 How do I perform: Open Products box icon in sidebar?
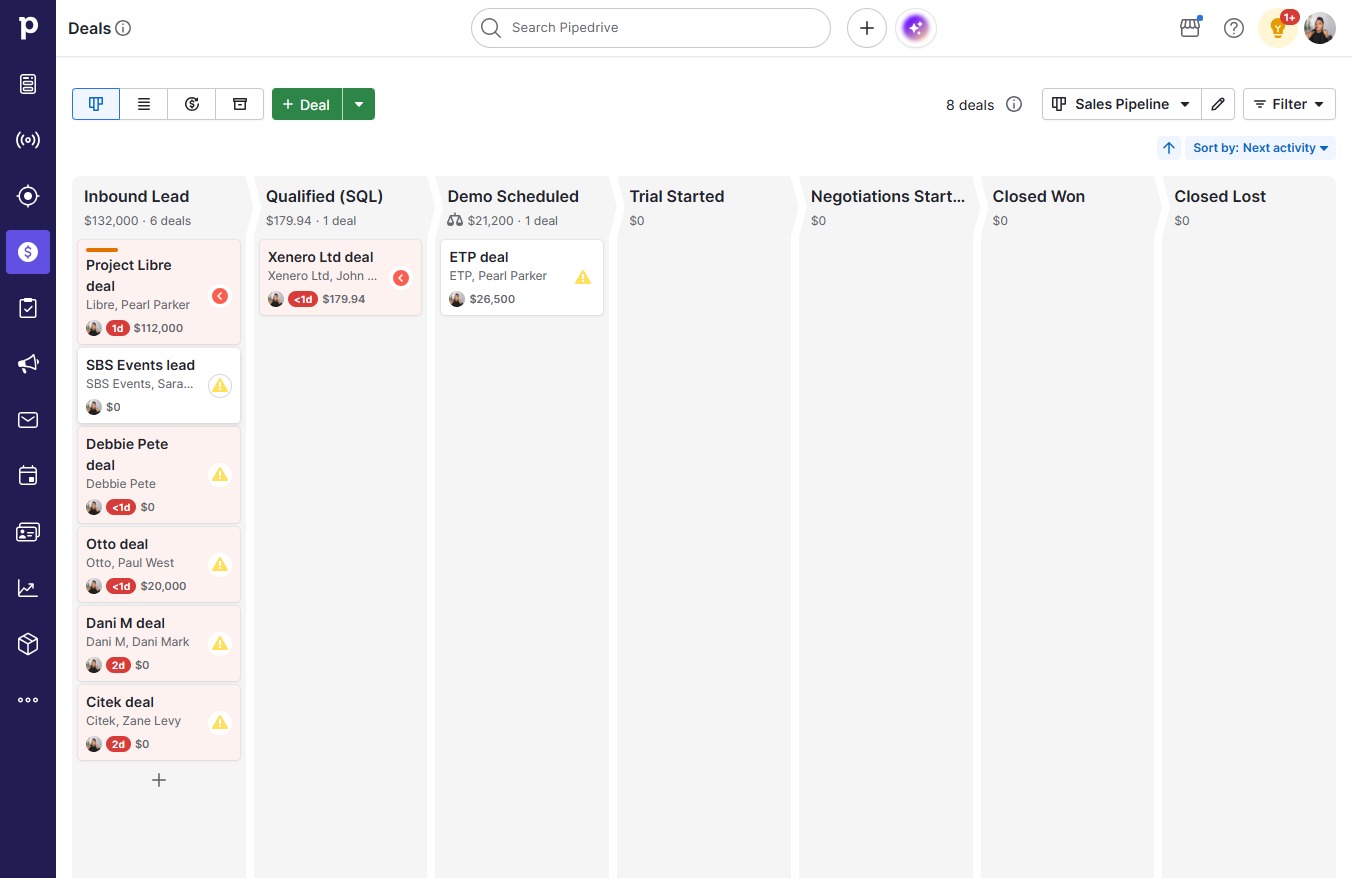coord(28,644)
